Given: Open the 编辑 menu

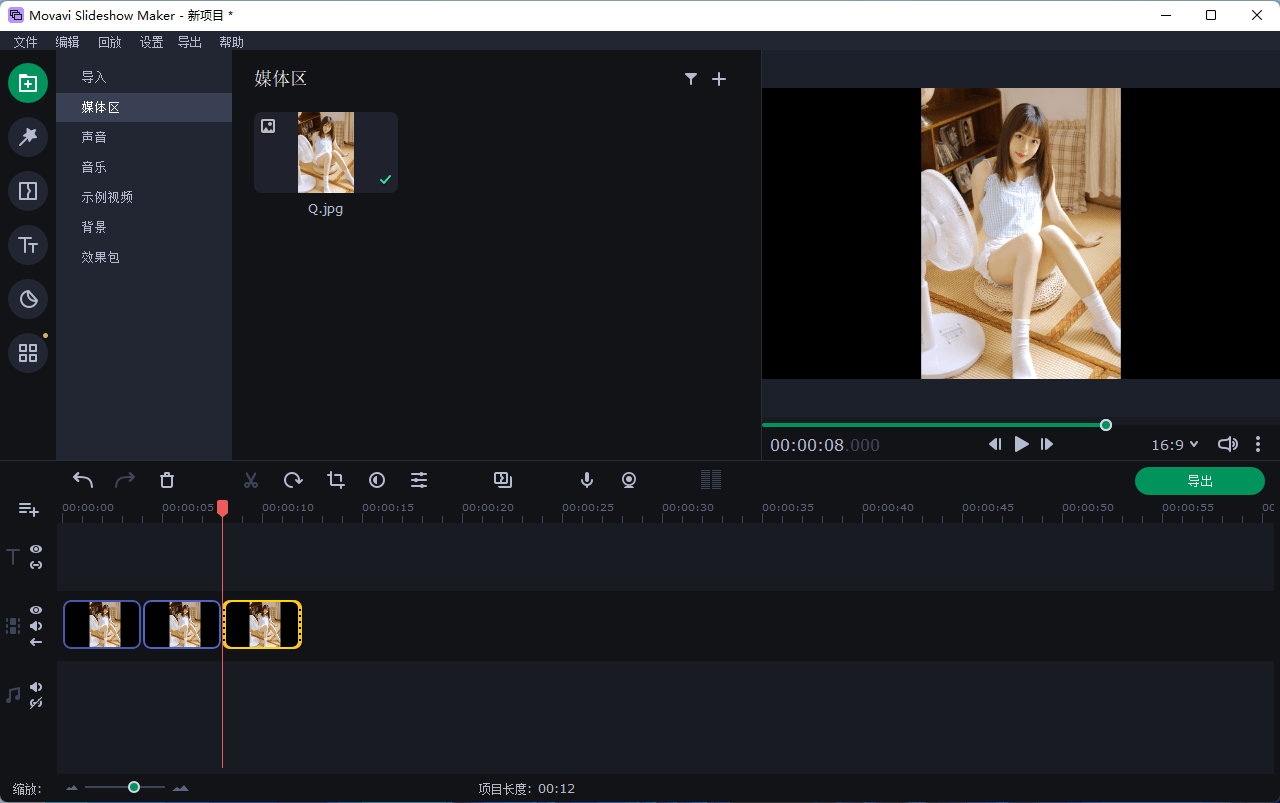Looking at the screenshot, I should pos(67,42).
